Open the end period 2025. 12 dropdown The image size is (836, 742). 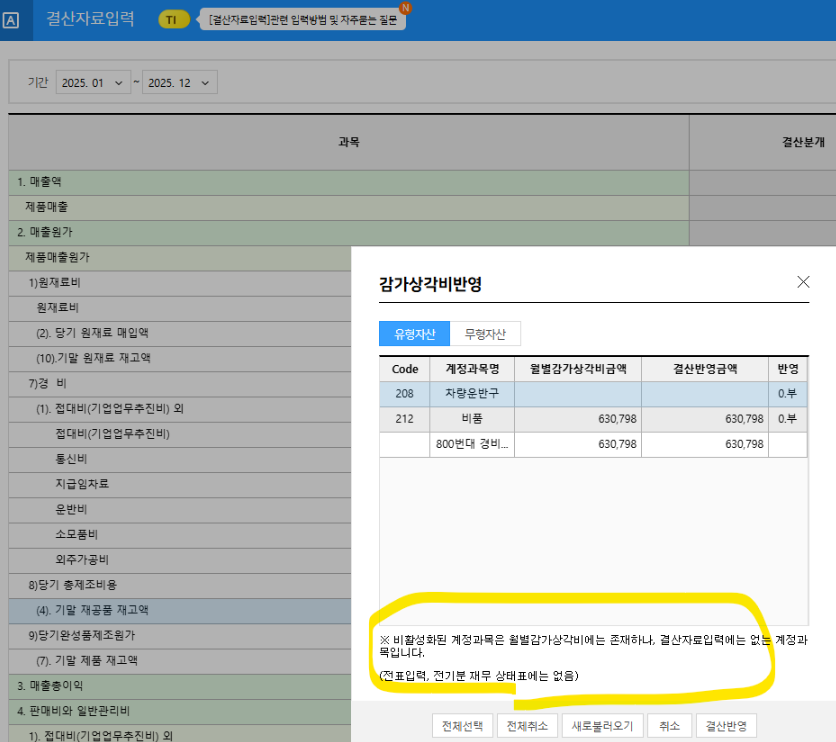pyautogui.click(x=180, y=83)
